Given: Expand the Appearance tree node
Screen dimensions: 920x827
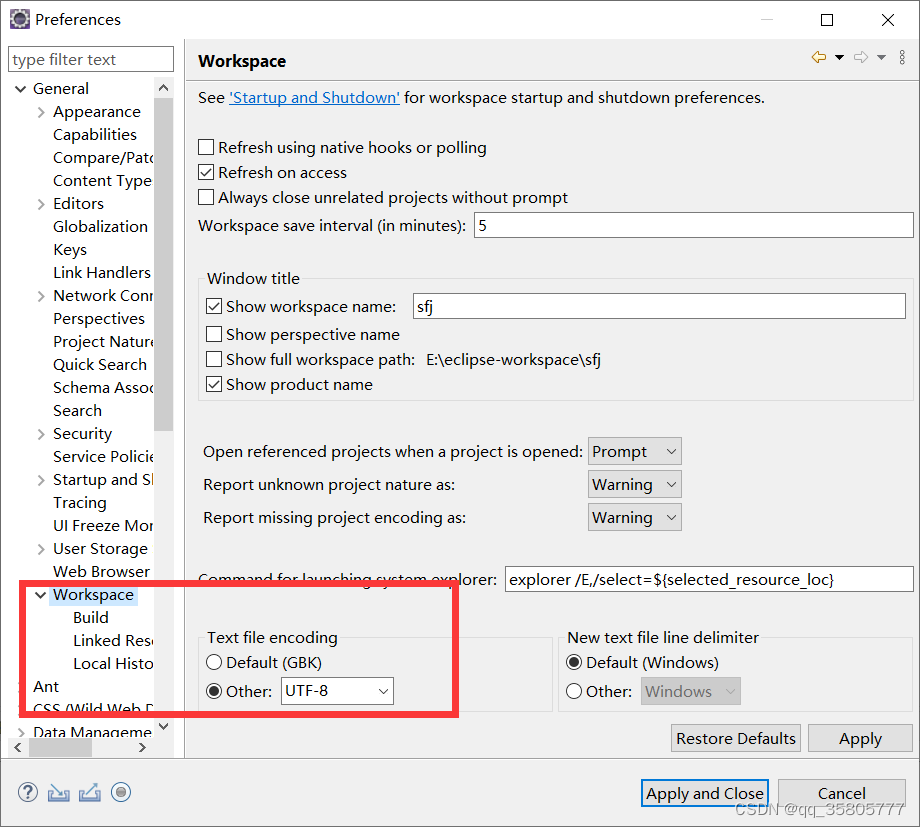Looking at the screenshot, I should click(x=40, y=111).
